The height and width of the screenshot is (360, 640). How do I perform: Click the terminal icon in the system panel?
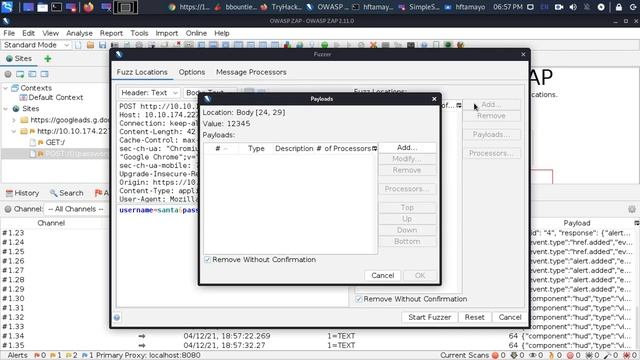click(x=56, y=7)
